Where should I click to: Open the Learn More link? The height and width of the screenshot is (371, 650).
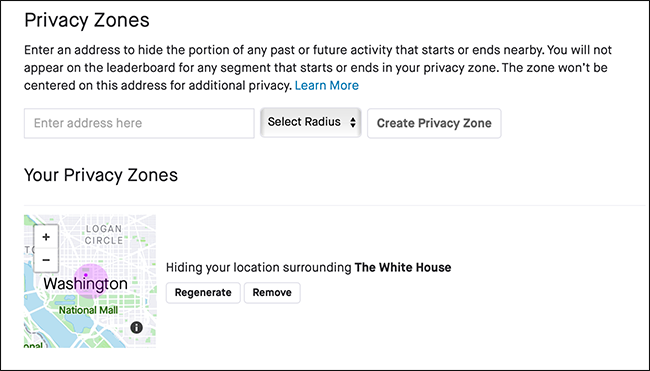pos(327,85)
